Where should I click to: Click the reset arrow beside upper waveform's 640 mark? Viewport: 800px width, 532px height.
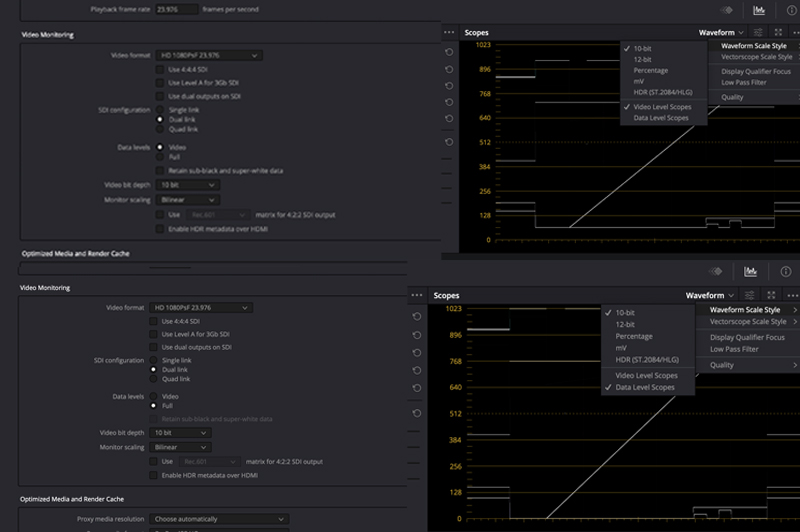point(449,118)
